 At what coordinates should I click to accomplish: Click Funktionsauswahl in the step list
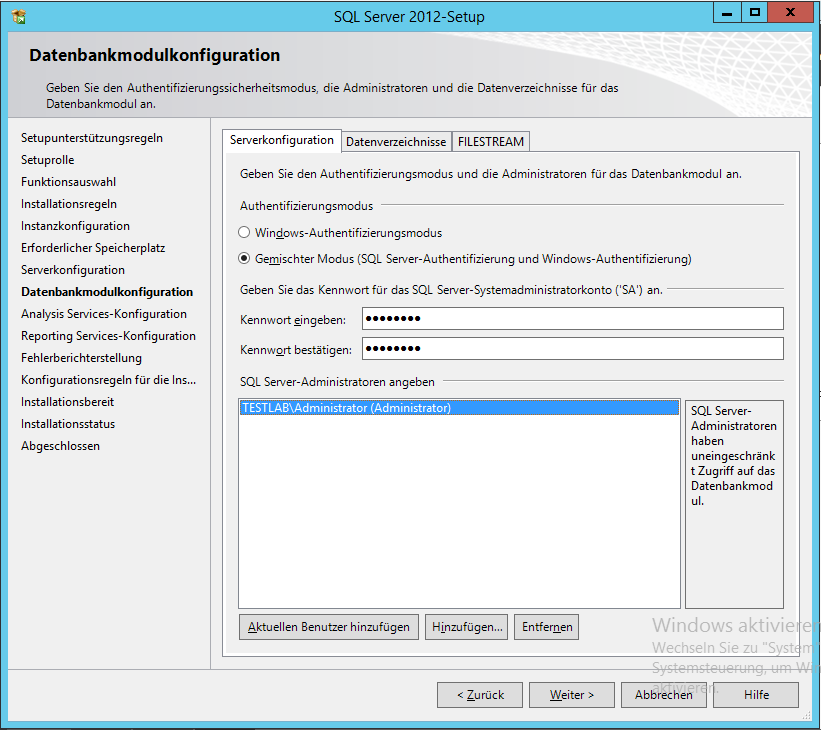69,182
